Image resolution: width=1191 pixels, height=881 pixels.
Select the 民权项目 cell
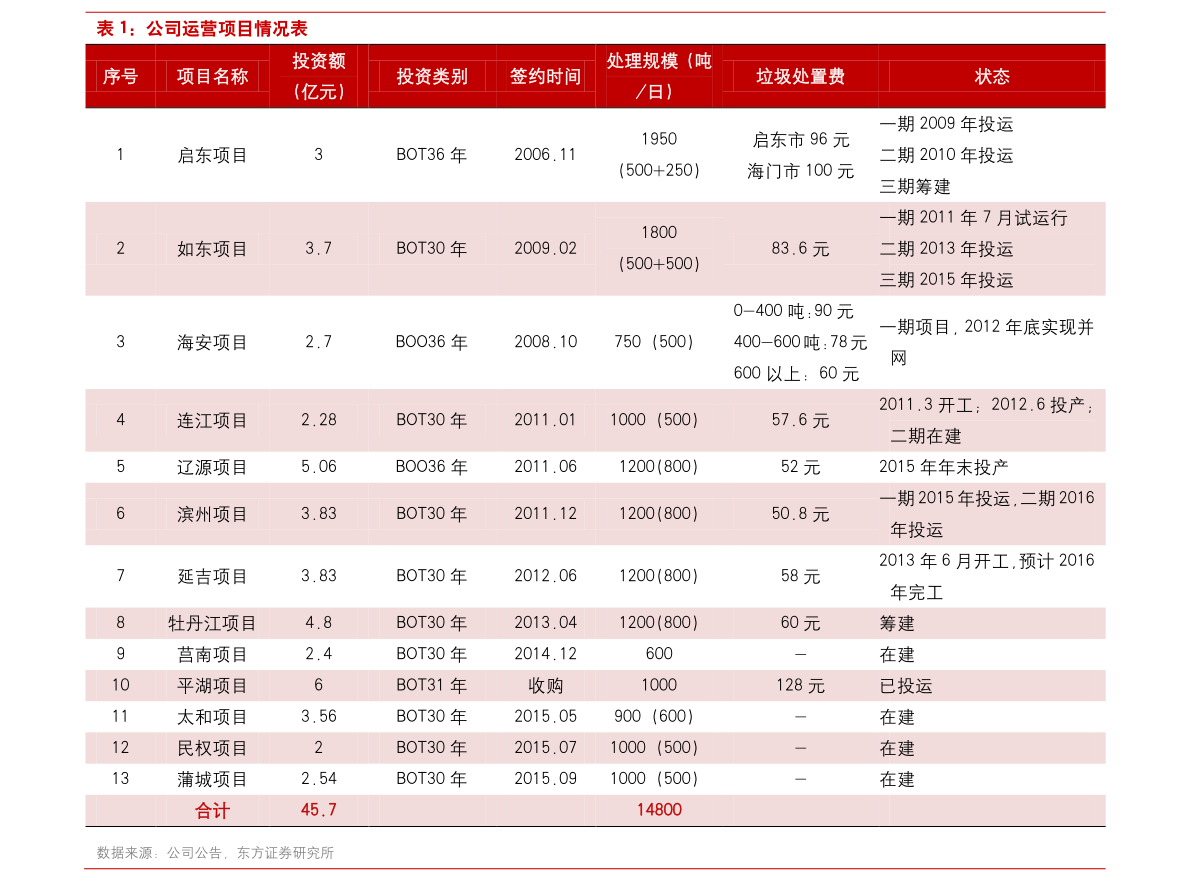pos(212,747)
